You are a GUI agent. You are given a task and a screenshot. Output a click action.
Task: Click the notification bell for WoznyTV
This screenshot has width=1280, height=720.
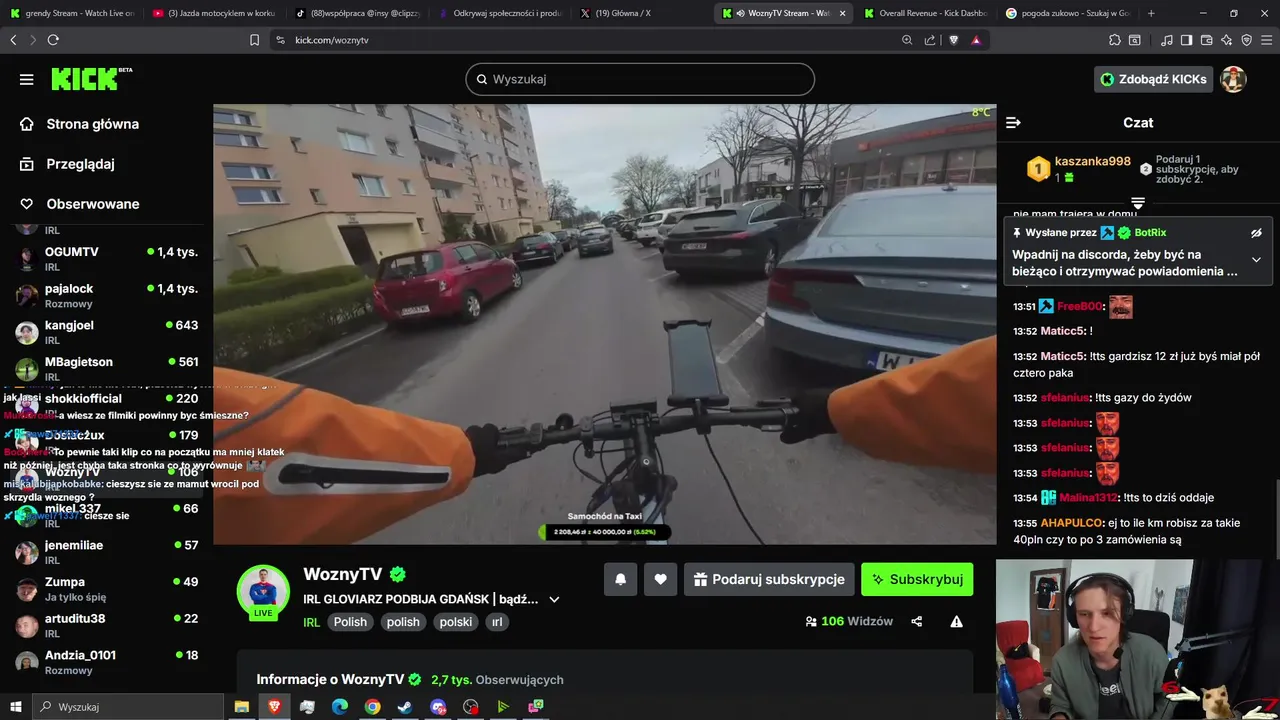pyautogui.click(x=620, y=579)
